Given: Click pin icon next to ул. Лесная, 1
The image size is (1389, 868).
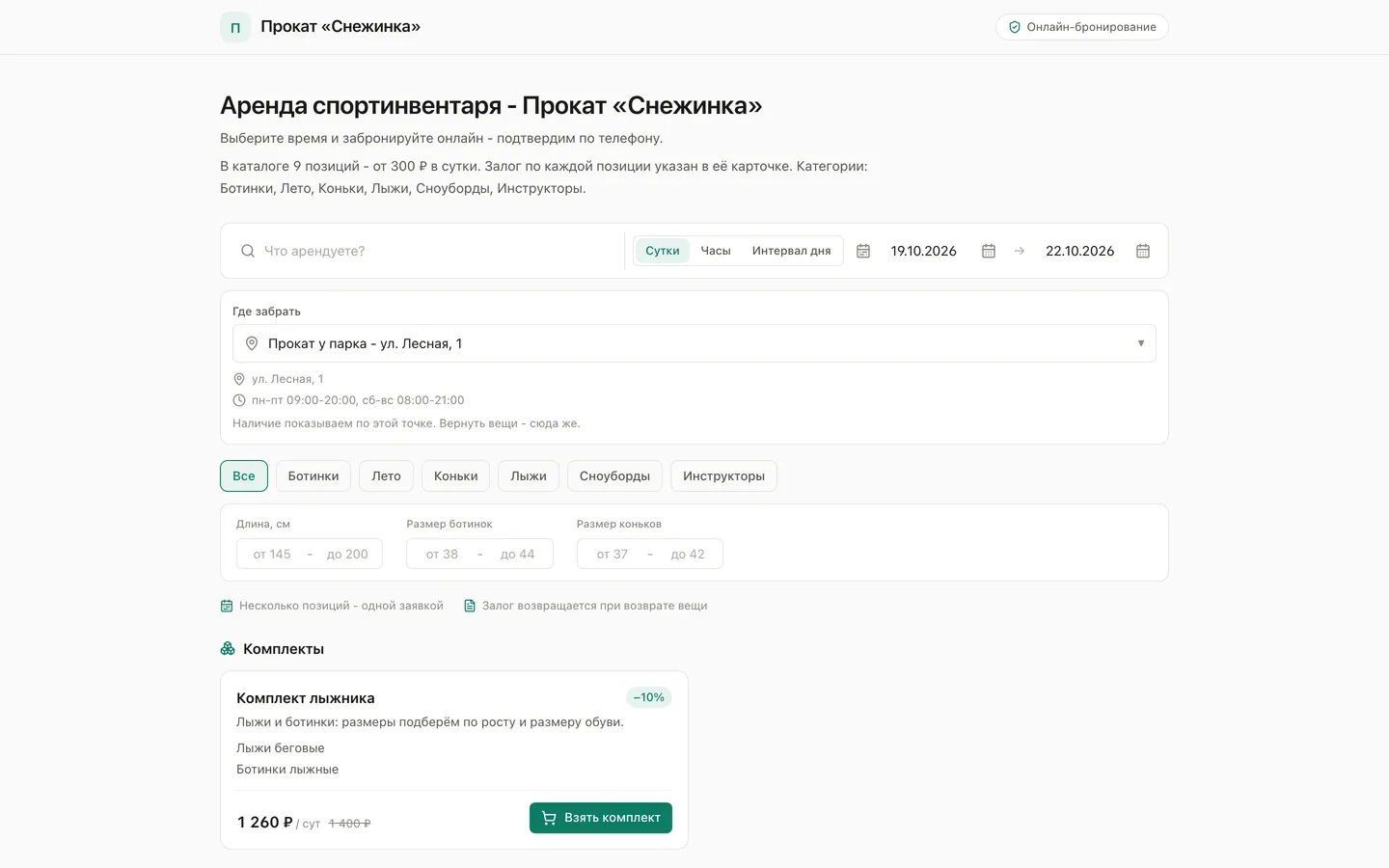Looking at the screenshot, I should pos(239,379).
